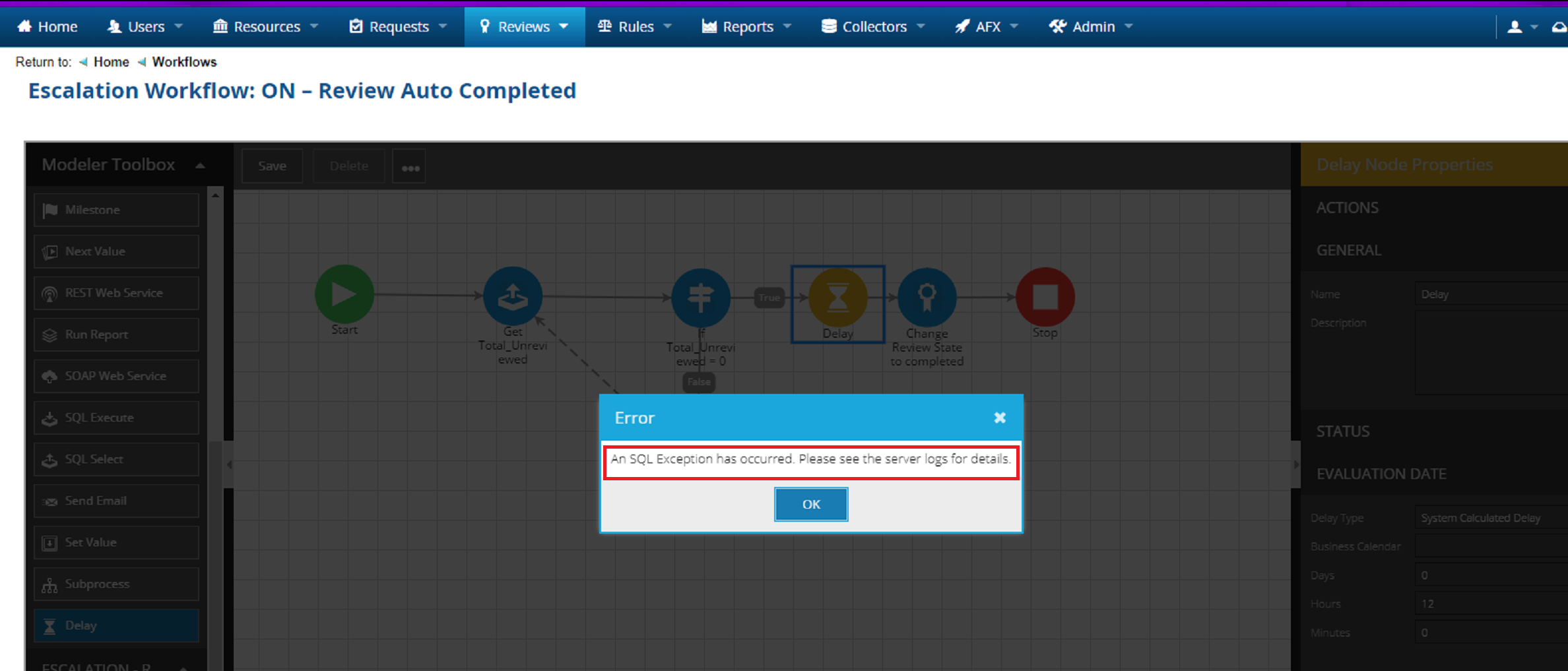Select the Run Report tool
The height and width of the screenshot is (671, 1568).
[115, 335]
